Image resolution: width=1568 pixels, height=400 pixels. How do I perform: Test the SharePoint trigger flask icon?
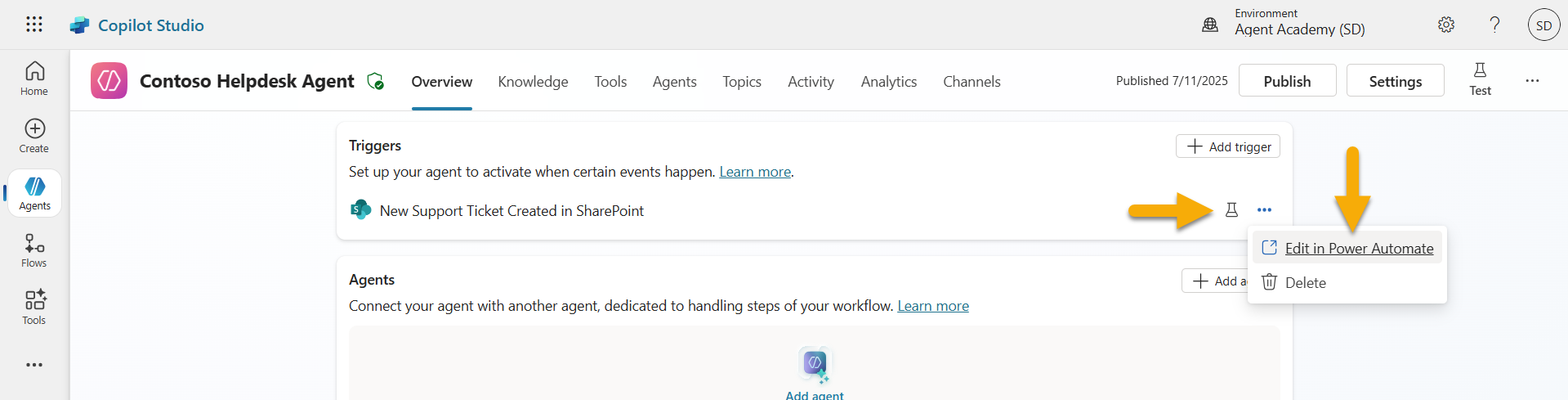(1231, 210)
